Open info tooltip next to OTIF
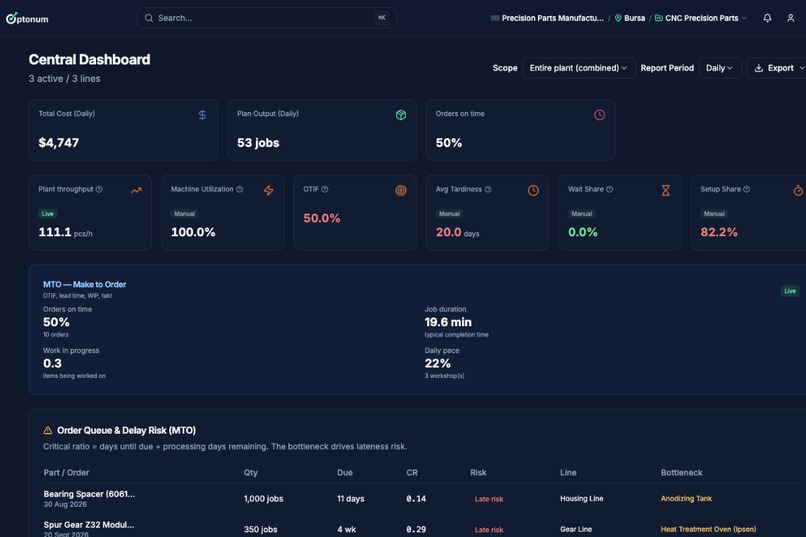 click(x=324, y=189)
